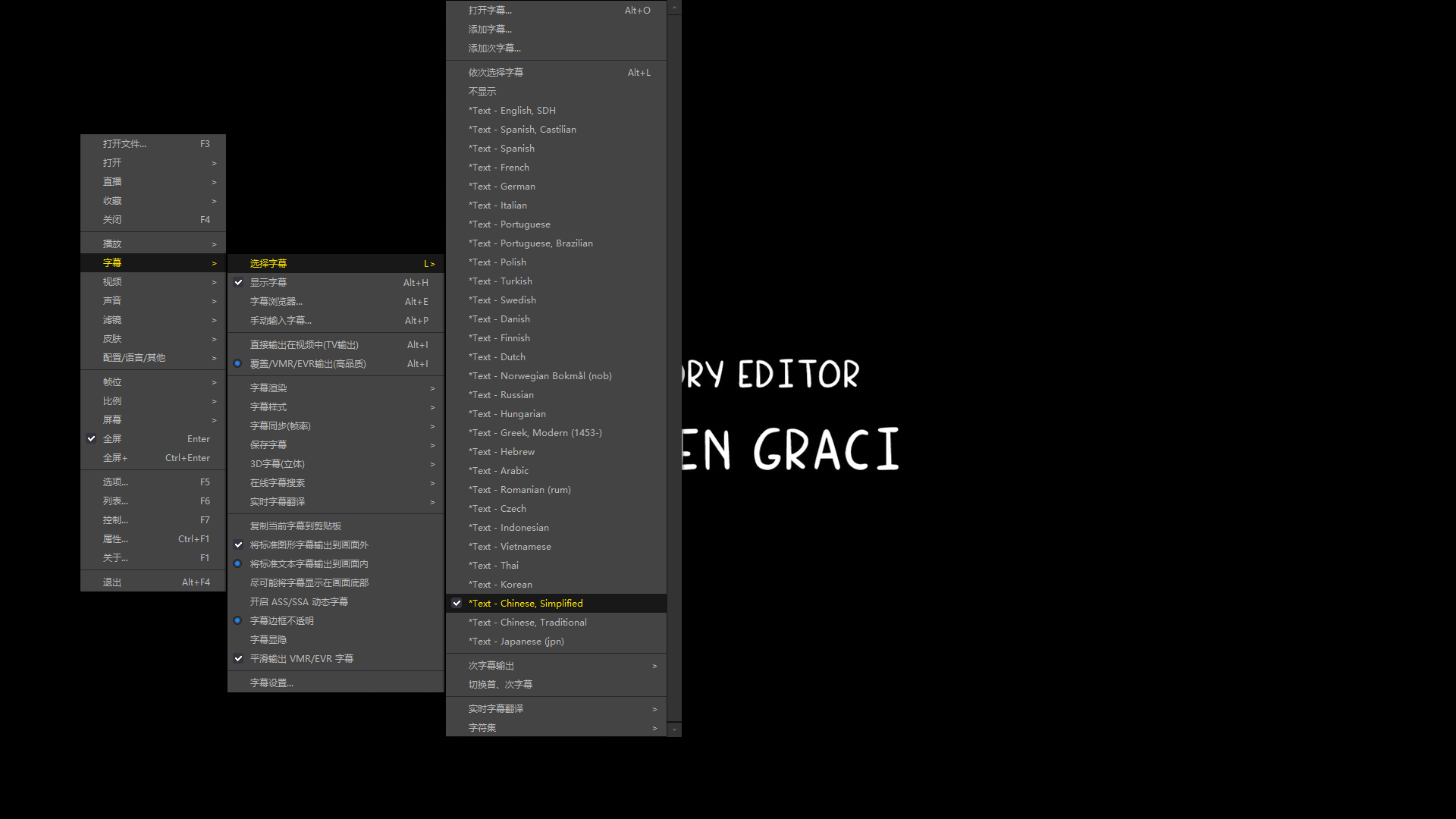Uncheck *Text - Chinese, Simplified subtitle
This screenshot has width=1456, height=819.
click(556, 604)
